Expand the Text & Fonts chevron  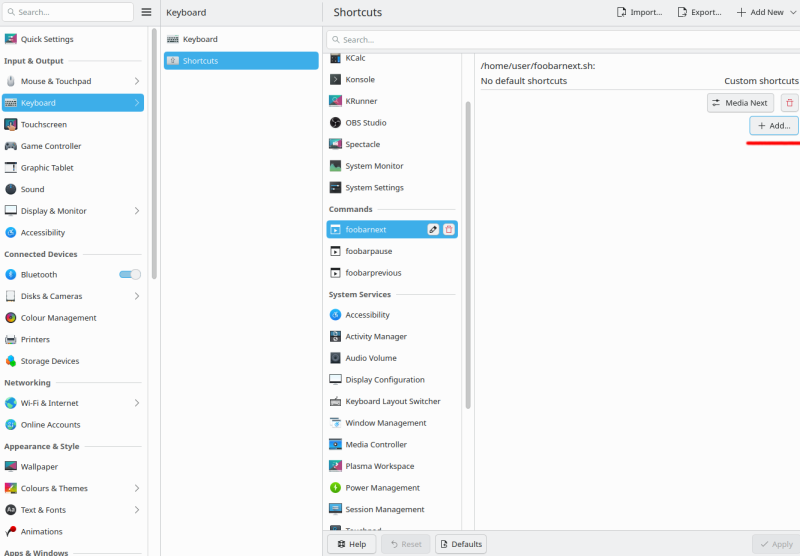click(x=137, y=510)
